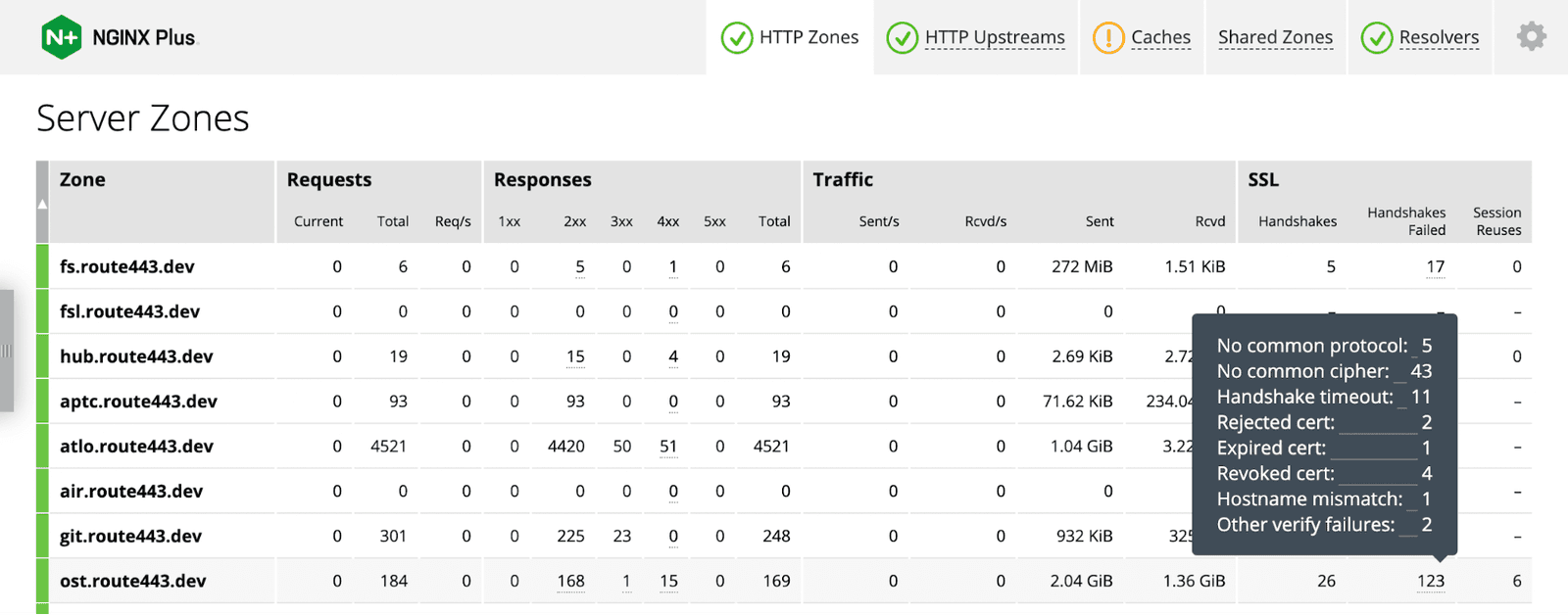Click the green check icon for HTTP Zones
1568x615 pixels.
(x=736, y=38)
